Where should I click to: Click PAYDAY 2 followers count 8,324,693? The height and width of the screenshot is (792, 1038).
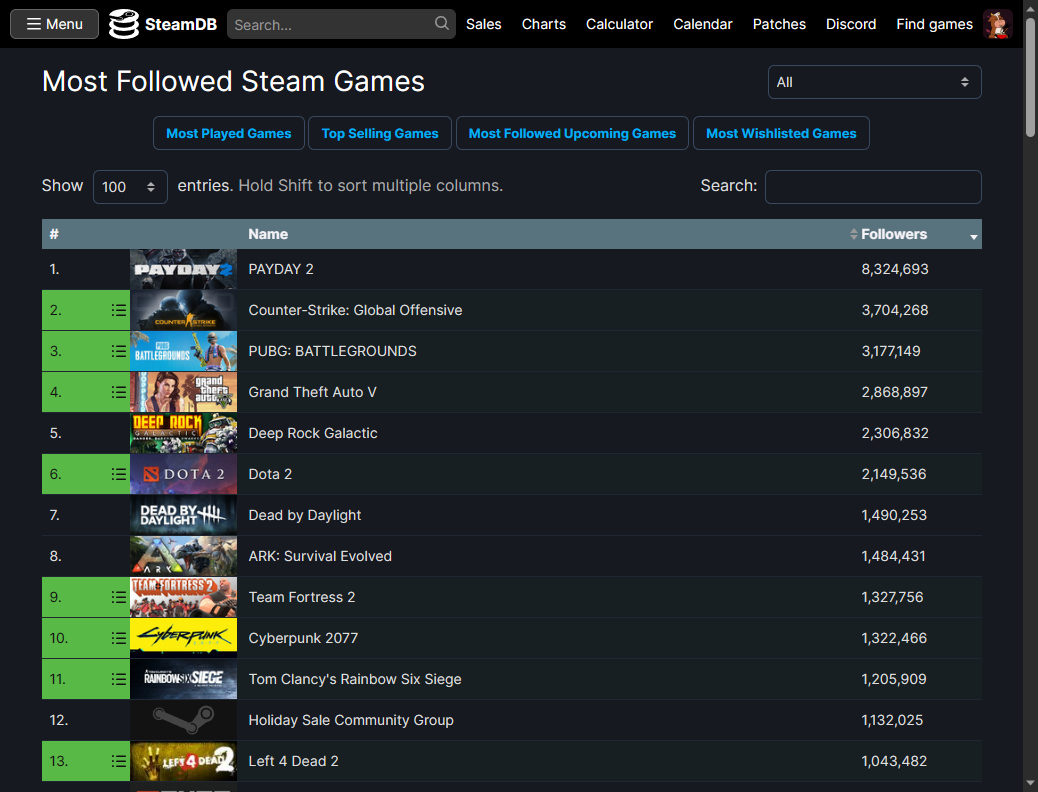pyautogui.click(x=894, y=269)
